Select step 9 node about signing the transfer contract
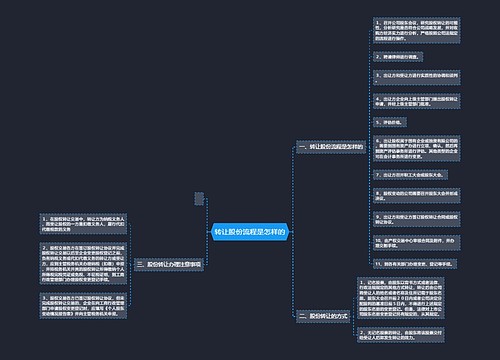 pos(417,219)
